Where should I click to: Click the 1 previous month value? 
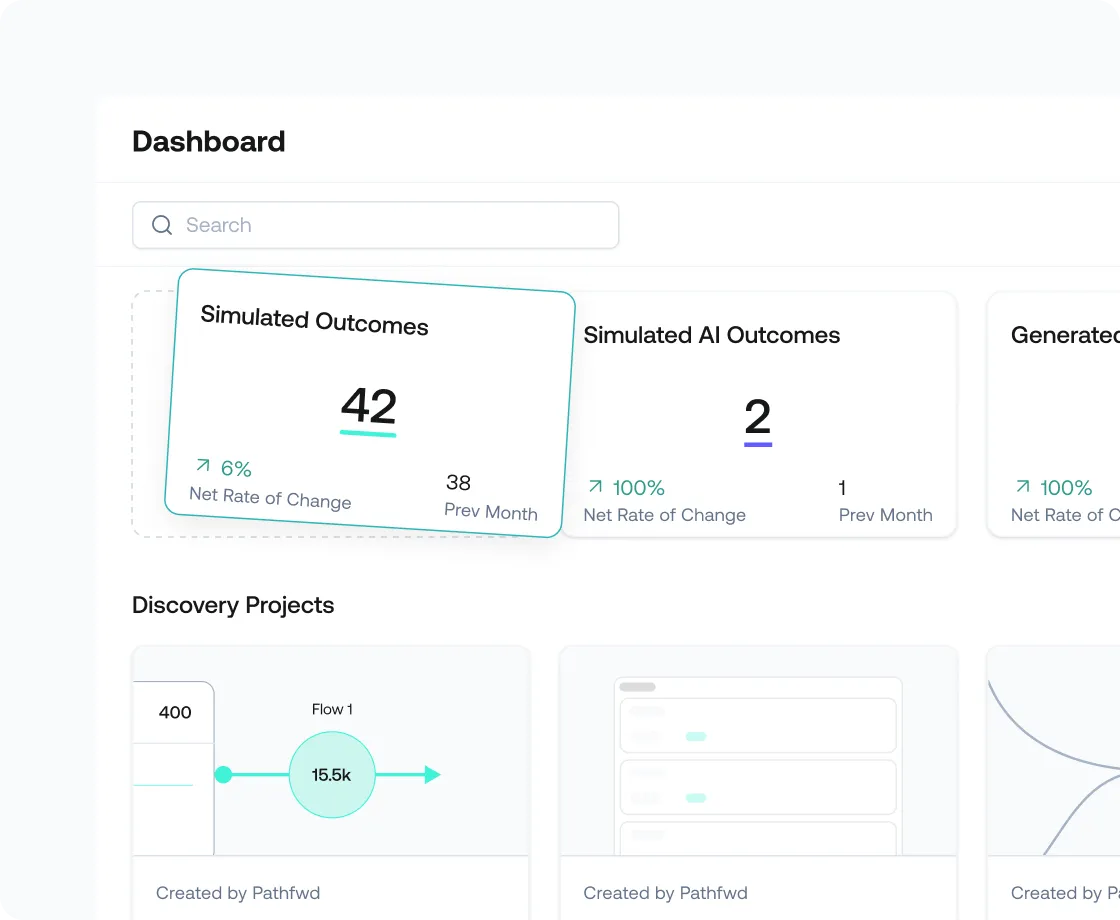point(842,488)
